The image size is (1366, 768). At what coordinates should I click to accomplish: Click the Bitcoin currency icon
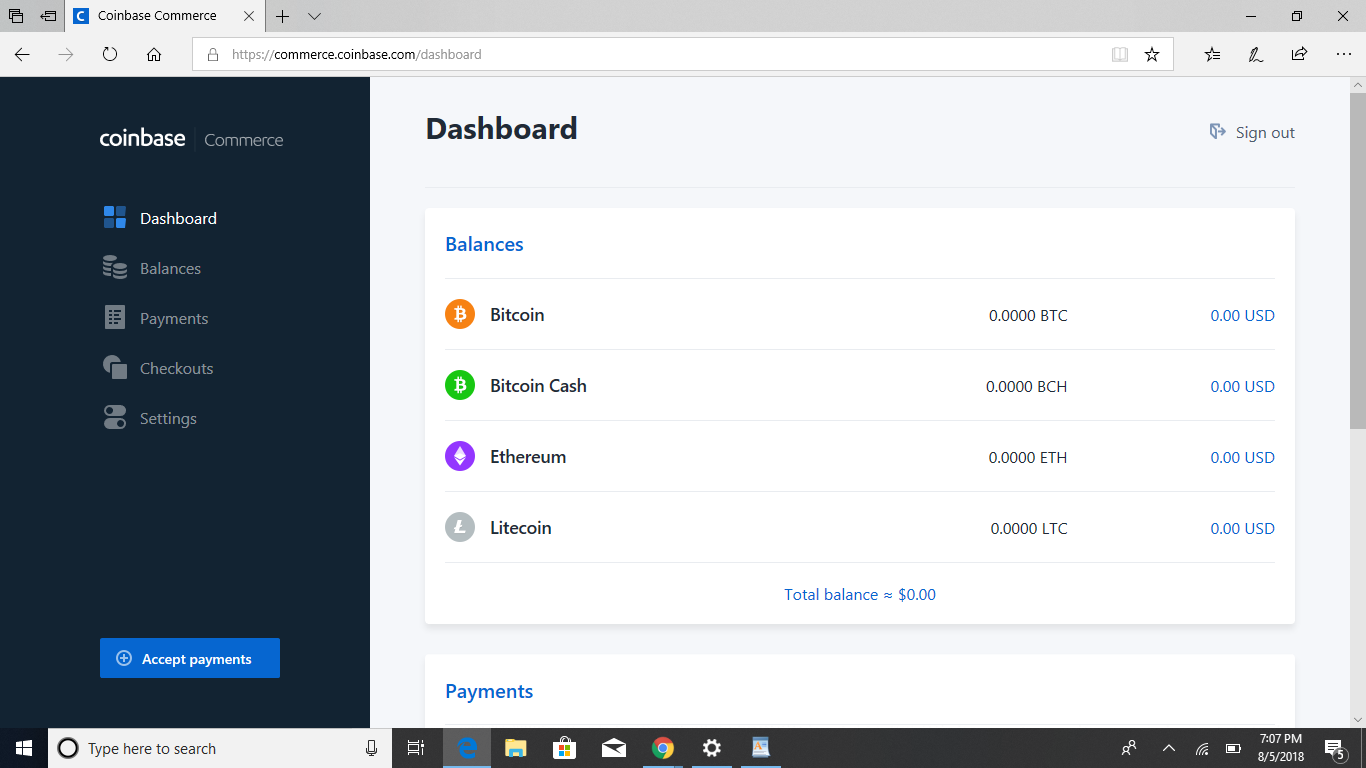(460, 313)
